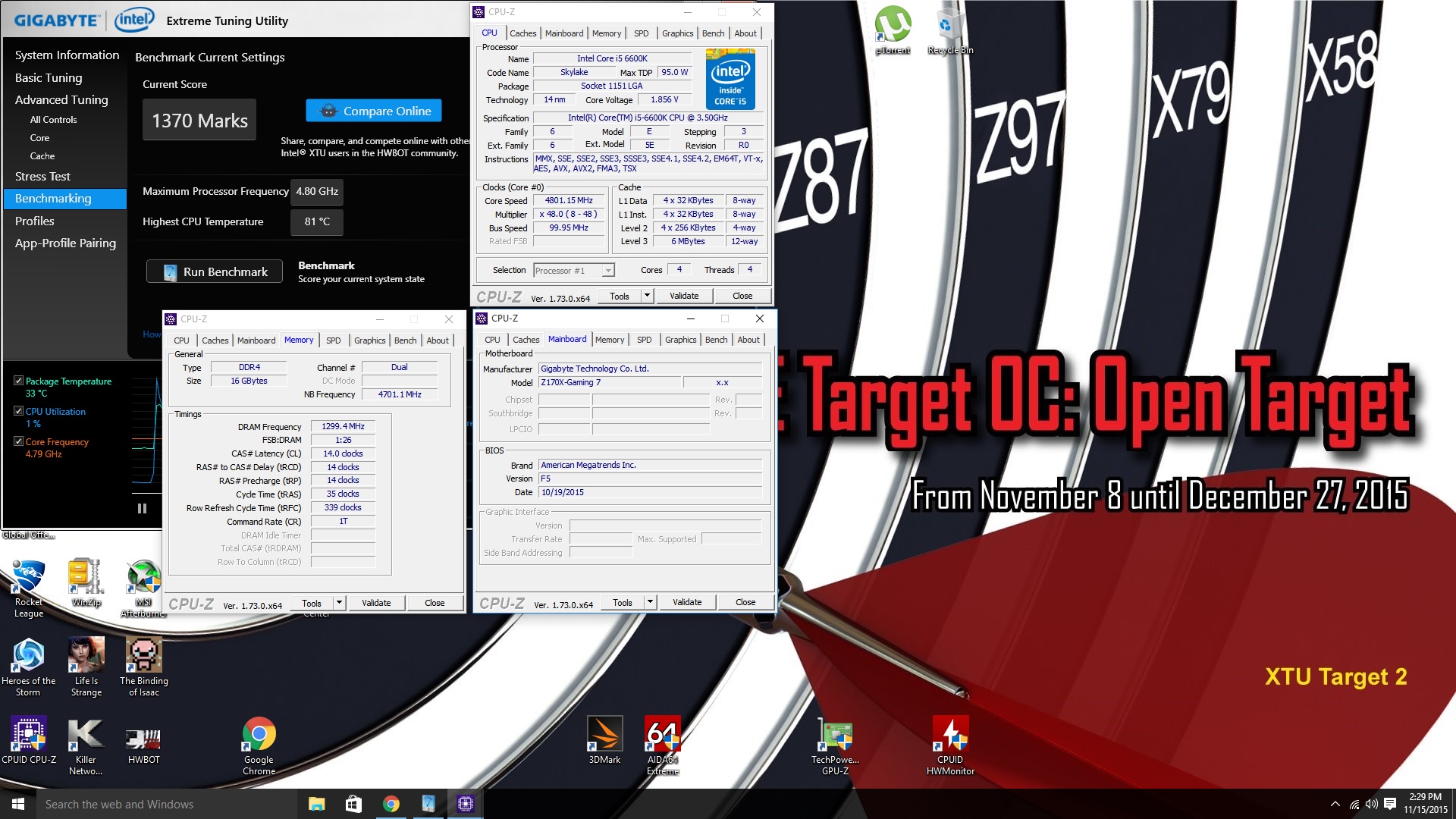The image size is (1456, 819).
Task: Toggle CPU Utilization monitor checkbox
Action: point(18,411)
